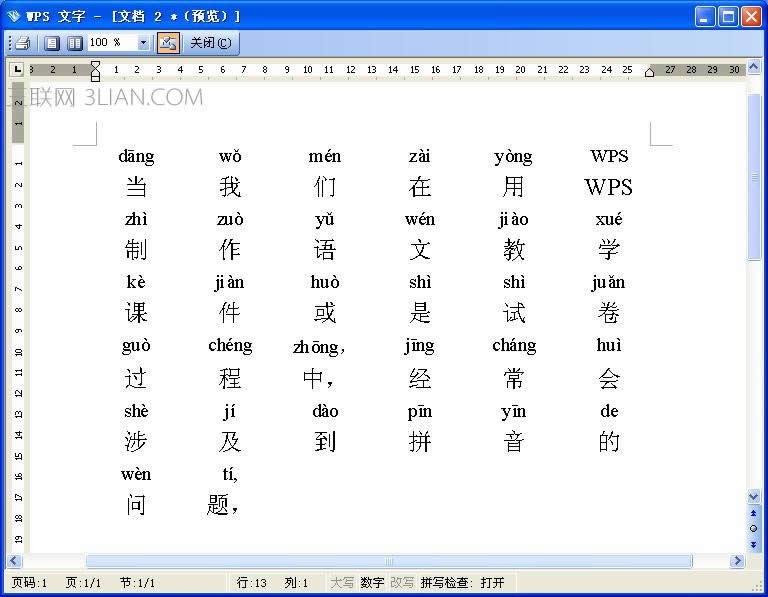The image size is (768, 597).
Task: Click the left indent marker on ruler
Action: 96,71
